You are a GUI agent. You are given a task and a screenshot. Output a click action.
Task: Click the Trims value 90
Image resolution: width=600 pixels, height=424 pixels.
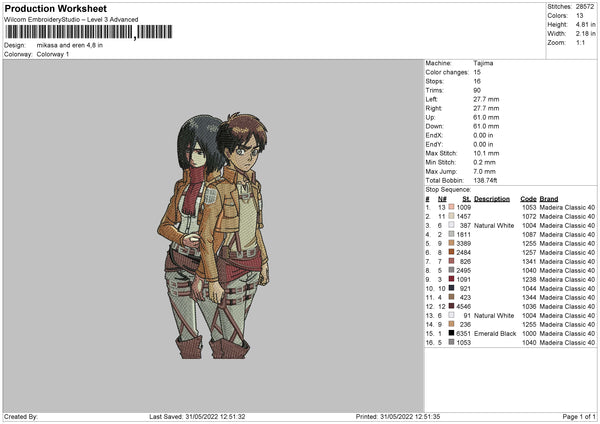click(477, 90)
